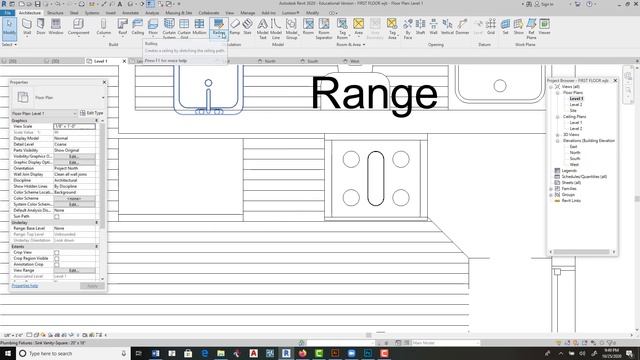The height and width of the screenshot is (360, 640).
Task: Open the work plane Viewer
Action: [544, 27]
